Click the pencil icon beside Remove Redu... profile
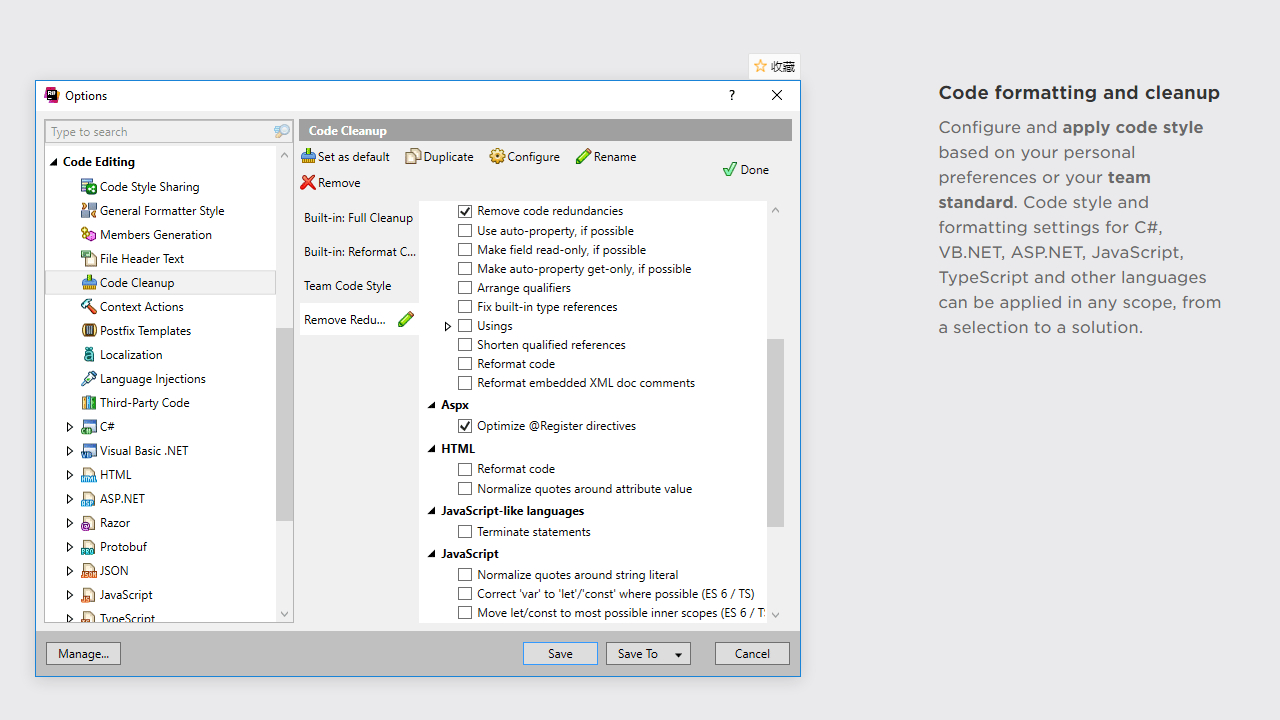1280x720 pixels. pos(405,319)
